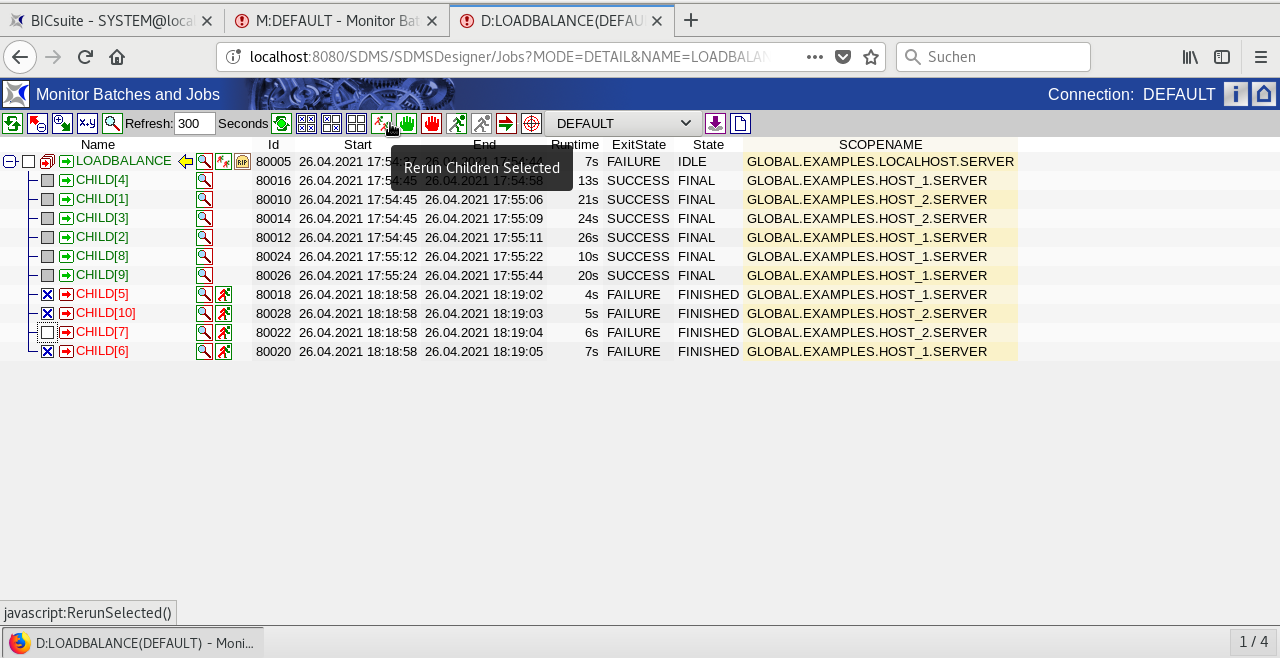Click the info 'i' icon in header
The image size is (1280, 658).
(x=1236, y=94)
